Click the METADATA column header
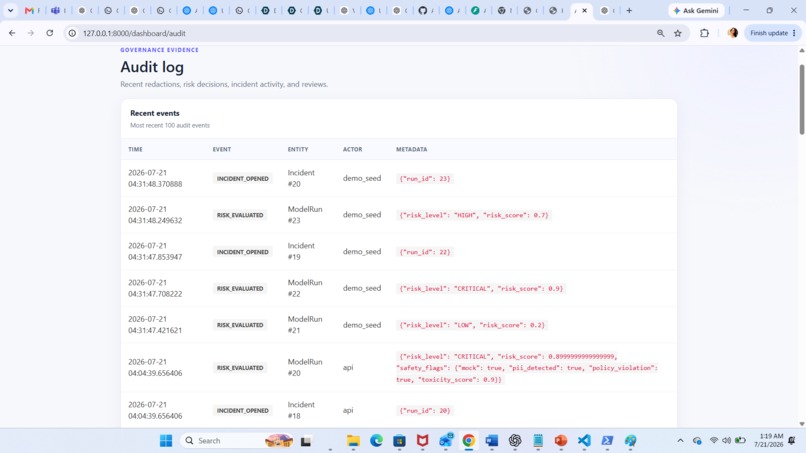806x453 pixels. [x=411, y=149]
